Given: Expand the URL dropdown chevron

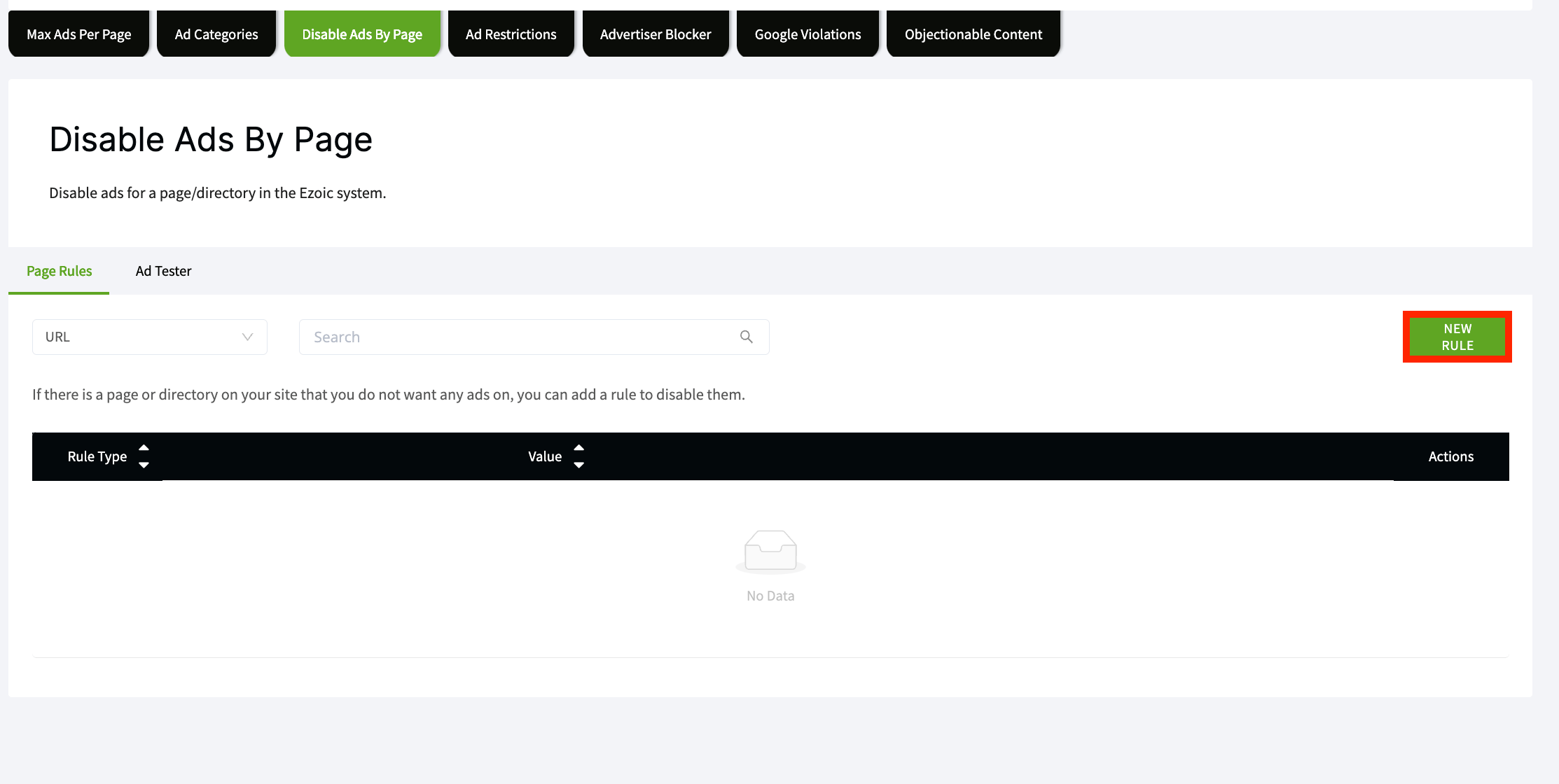Looking at the screenshot, I should 247,337.
